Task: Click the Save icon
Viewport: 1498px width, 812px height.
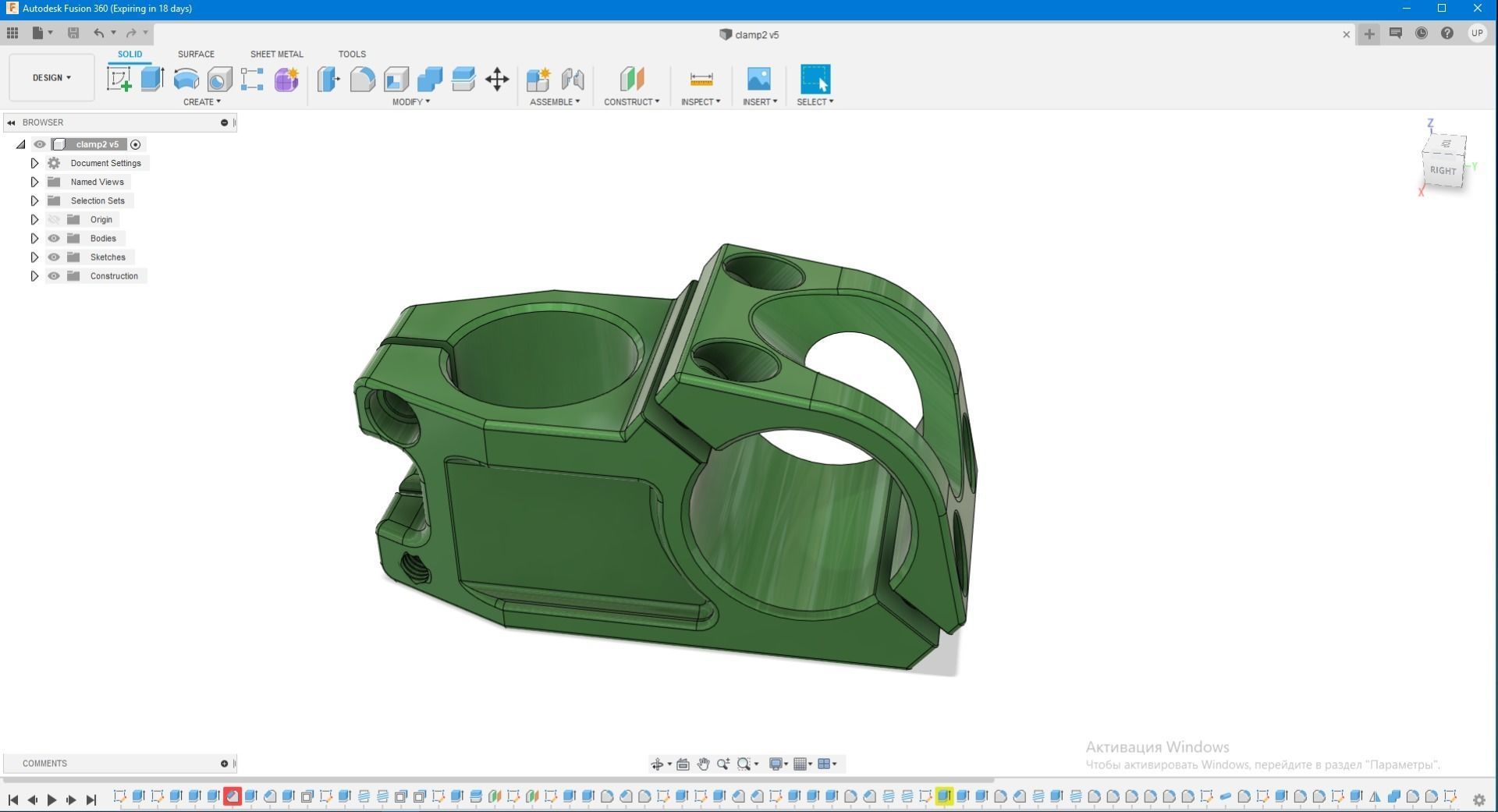Action: (73, 33)
